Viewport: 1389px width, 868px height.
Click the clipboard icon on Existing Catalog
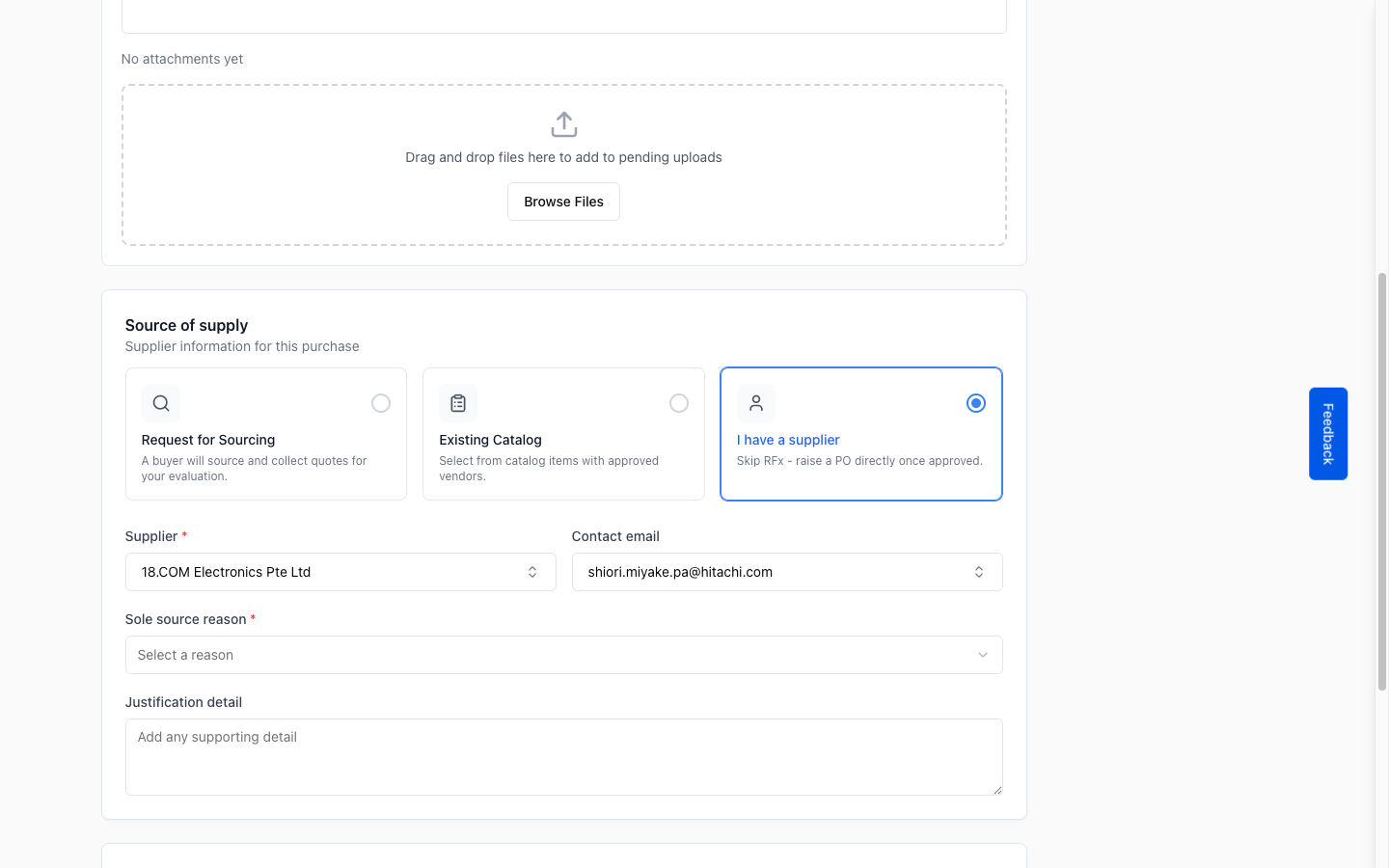click(458, 403)
